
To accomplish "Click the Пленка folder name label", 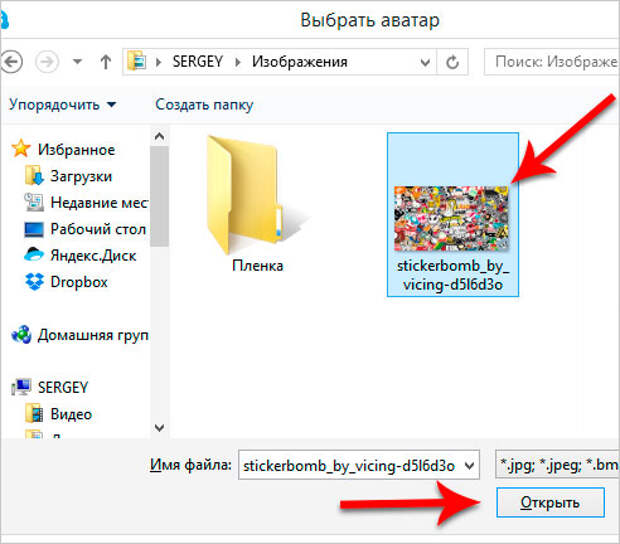I will tap(257, 265).
